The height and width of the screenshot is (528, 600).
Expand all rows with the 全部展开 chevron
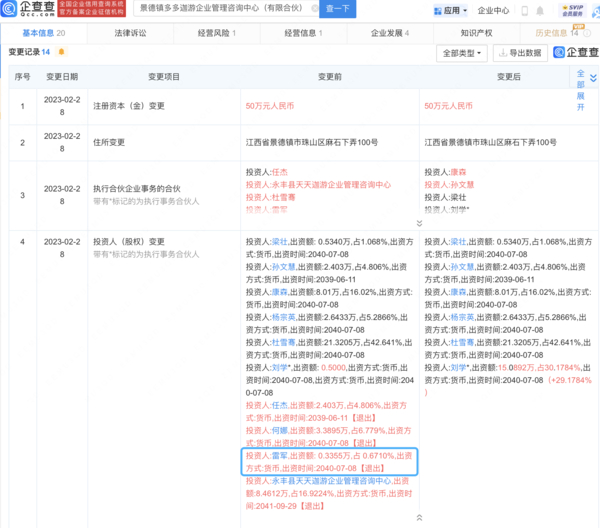(593, 78)
